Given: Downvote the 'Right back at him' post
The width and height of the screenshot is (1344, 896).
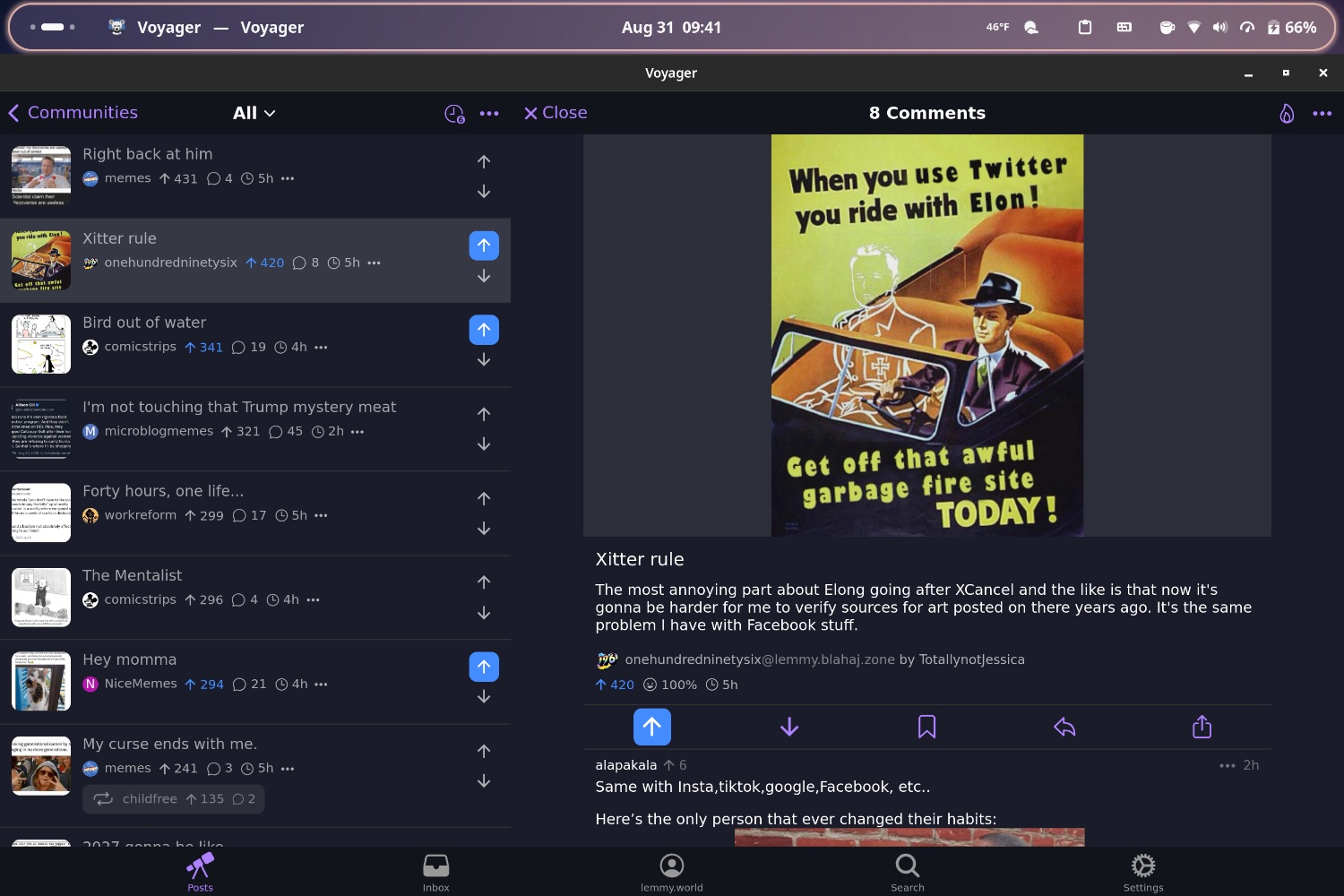Looking at the screenshot, I should pyautogui.click(x=484, y=192).
